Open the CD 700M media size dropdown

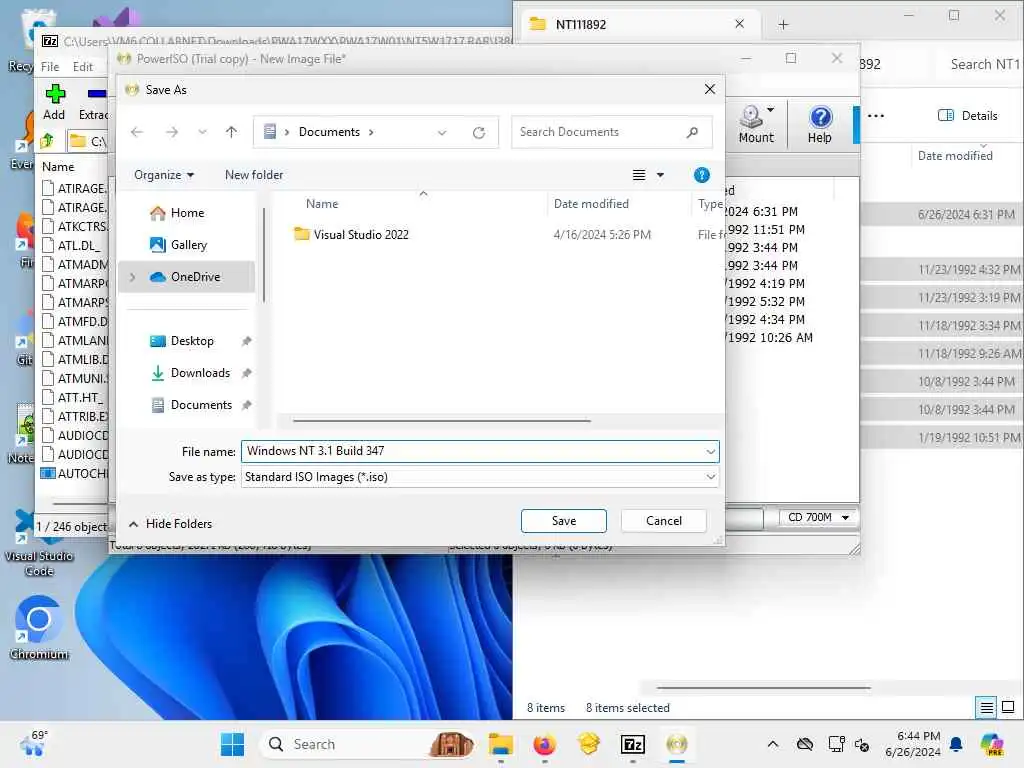(x=818, y=517)
